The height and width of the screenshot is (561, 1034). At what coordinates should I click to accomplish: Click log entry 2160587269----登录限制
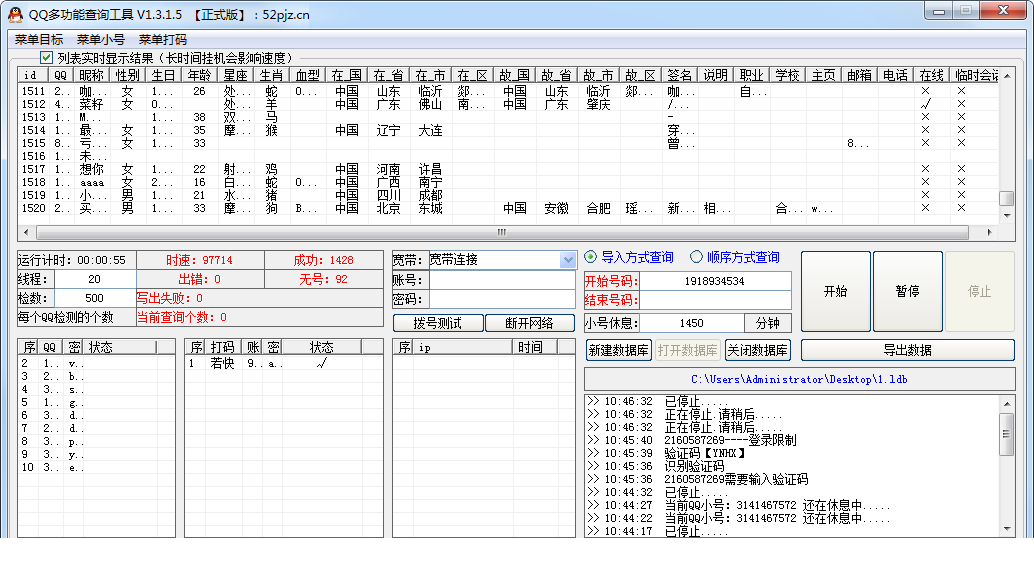pyautogui.click(x=730, y=440)
